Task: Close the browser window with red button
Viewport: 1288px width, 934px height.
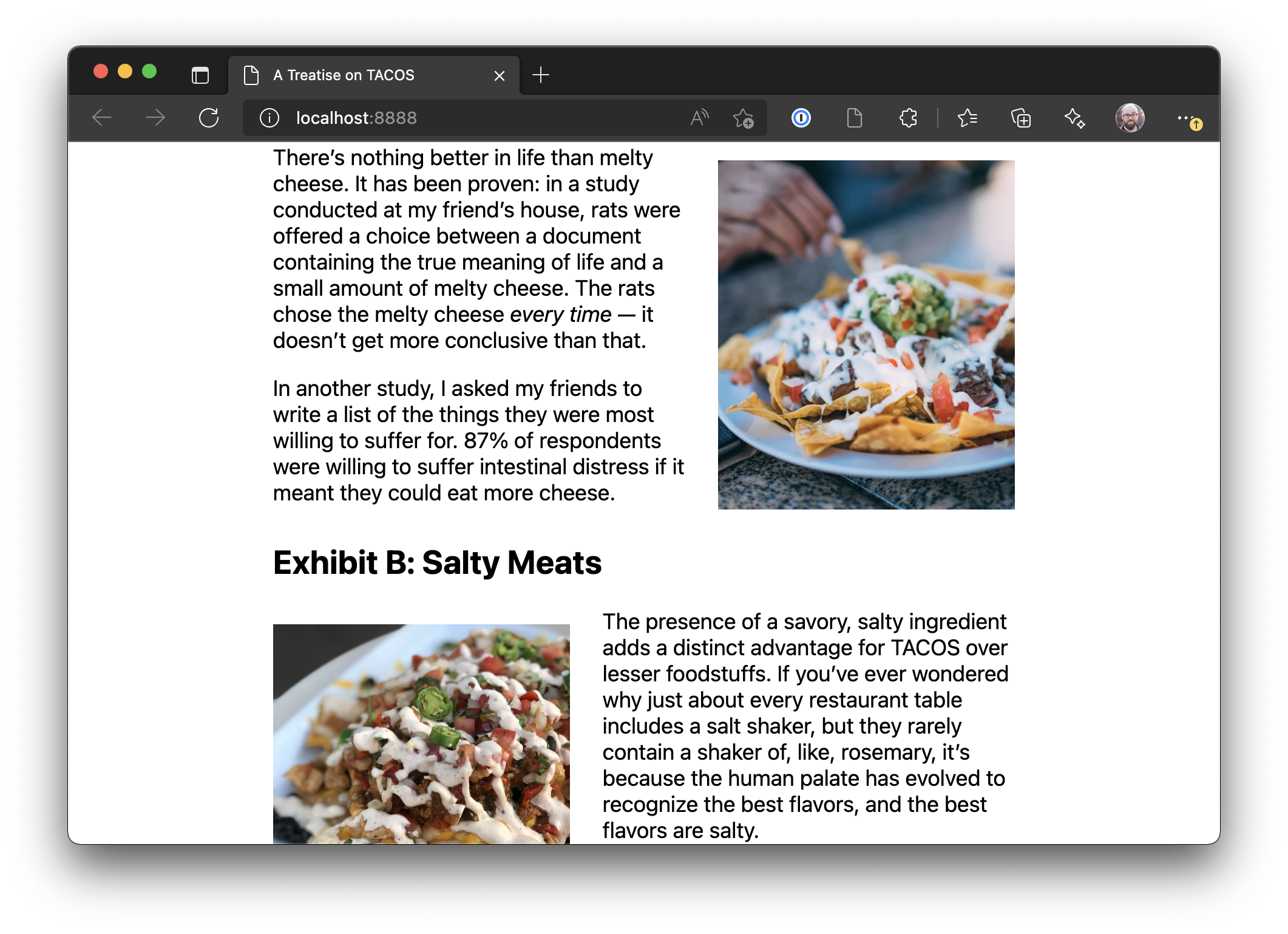Action: [x=101, y=72]
